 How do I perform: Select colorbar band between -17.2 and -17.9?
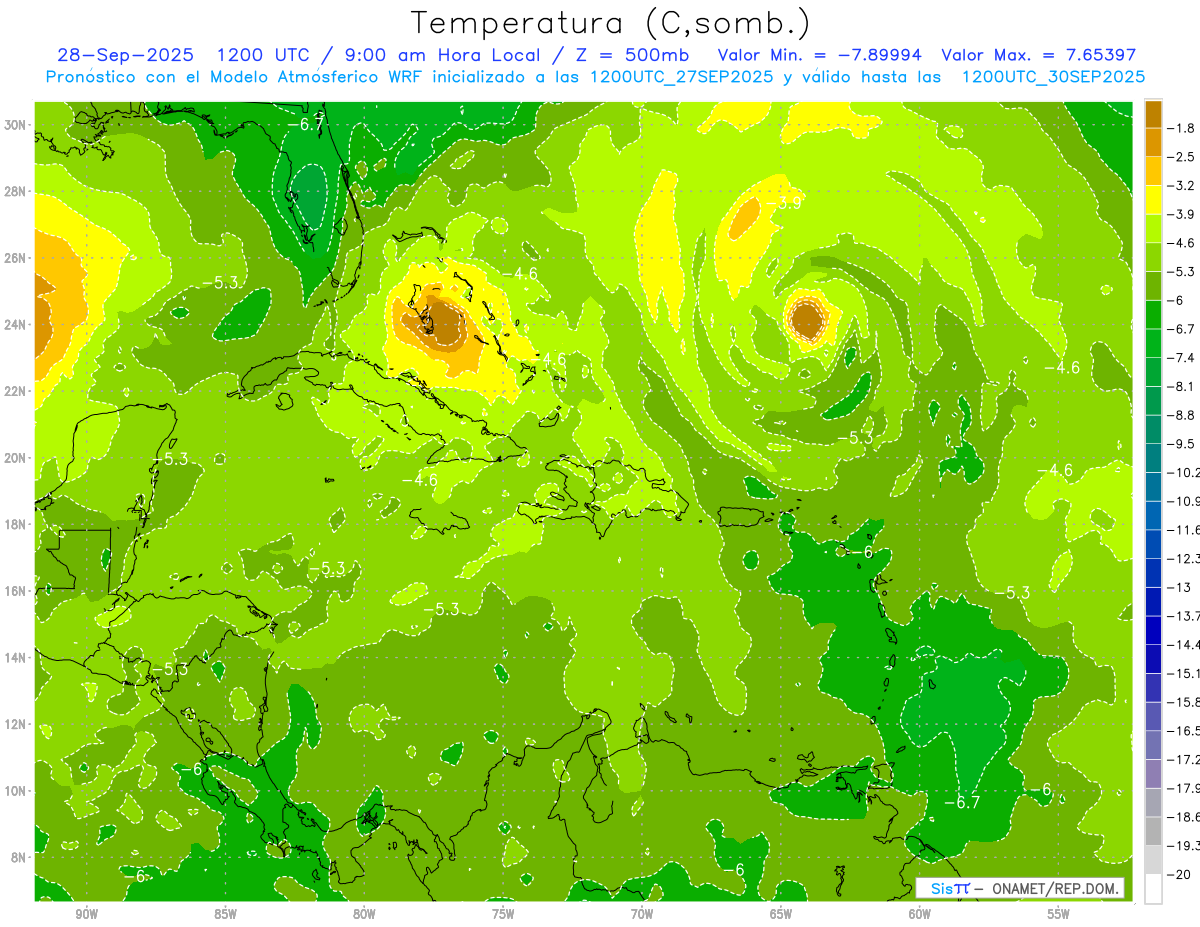coord(1153,773)
